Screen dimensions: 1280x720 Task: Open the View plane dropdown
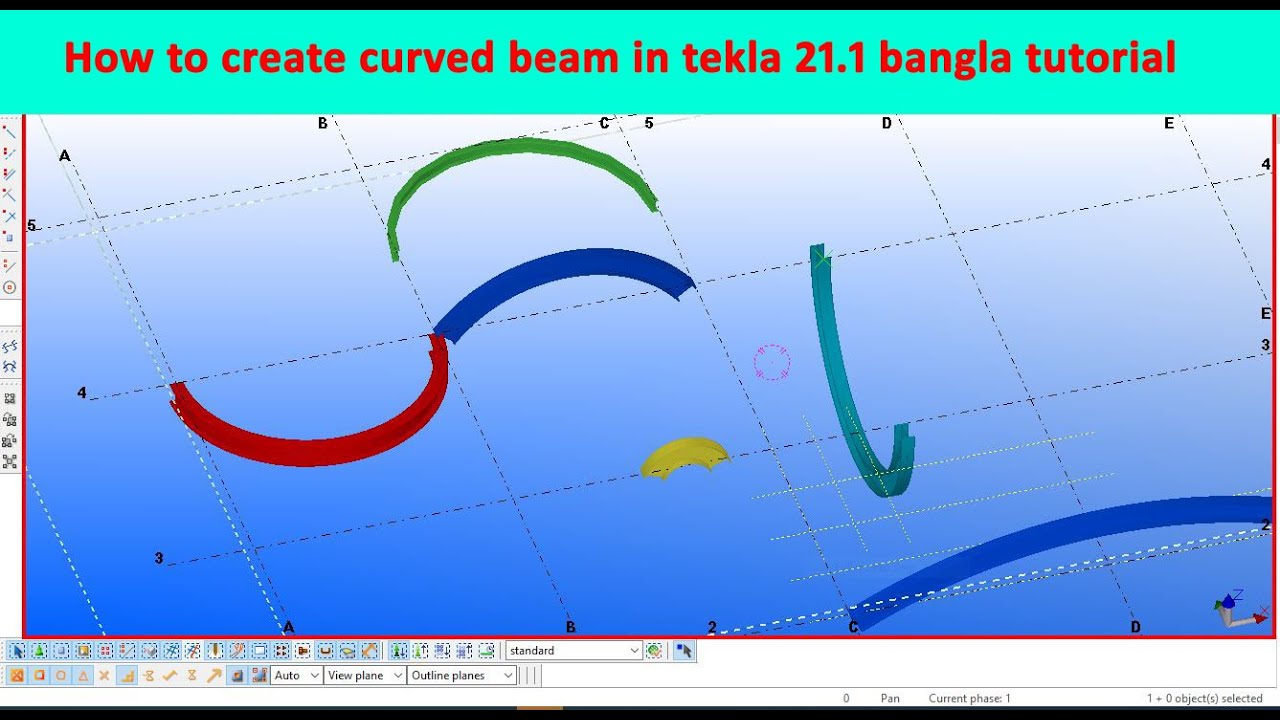tap(365, 675)
